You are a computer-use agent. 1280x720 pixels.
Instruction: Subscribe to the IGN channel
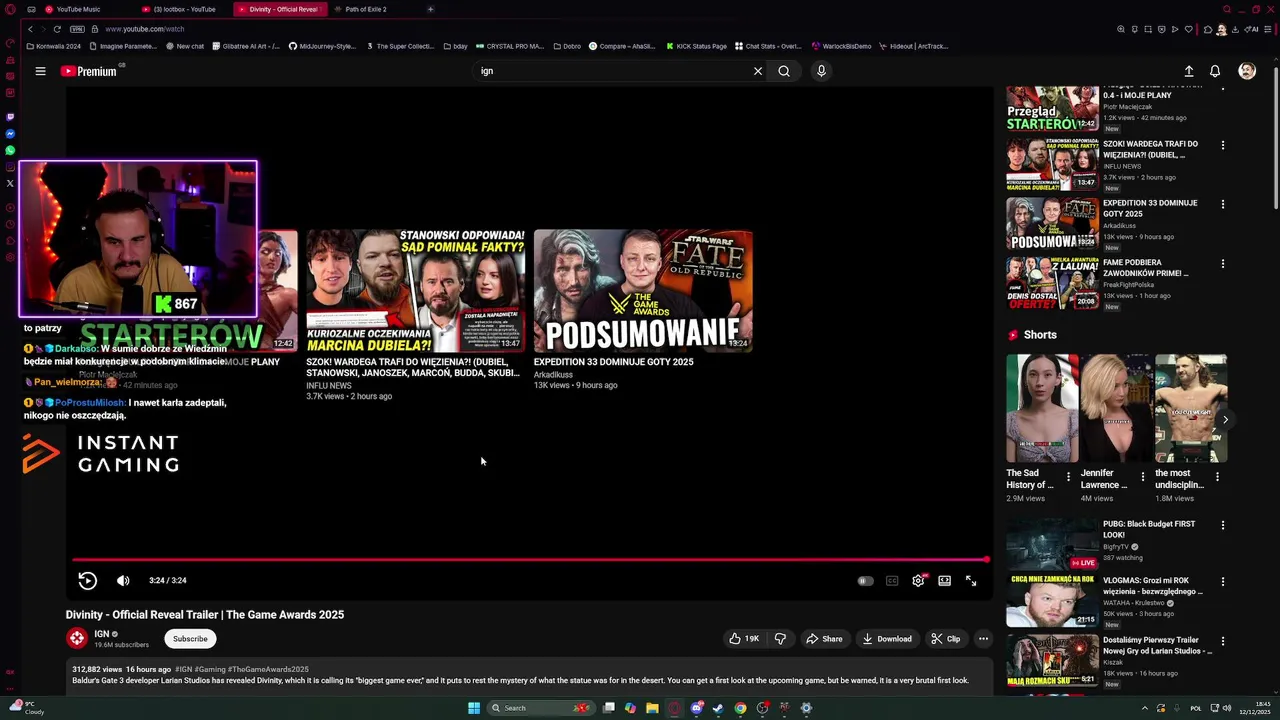(x=190, y=639)
